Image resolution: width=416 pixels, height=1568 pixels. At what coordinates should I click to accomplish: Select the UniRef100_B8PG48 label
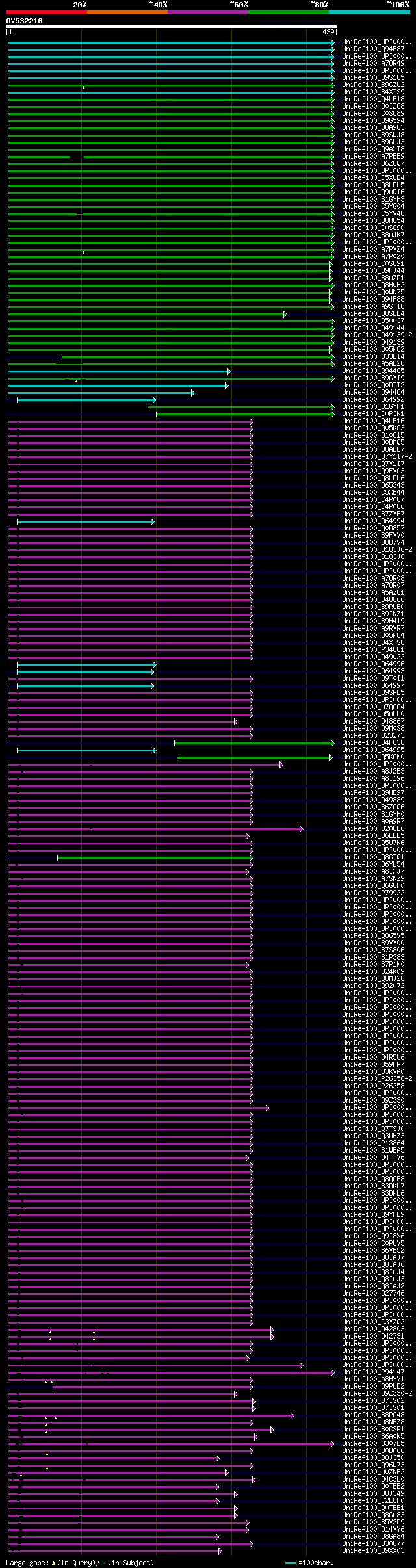373,1415
